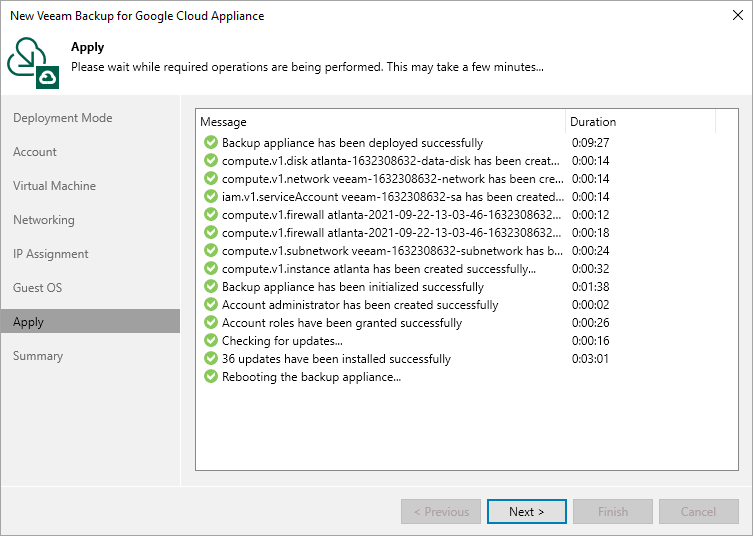Select the IP Assignment step
753x536 pixels.
(x=51, y=254)
